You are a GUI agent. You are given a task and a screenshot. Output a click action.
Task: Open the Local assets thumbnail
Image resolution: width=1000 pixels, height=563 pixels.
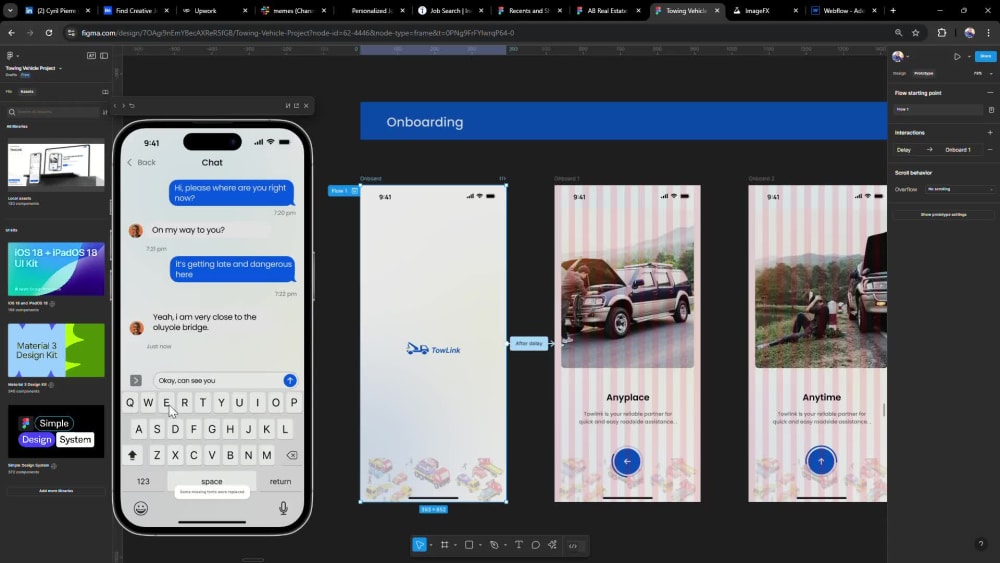coord(56,165)
